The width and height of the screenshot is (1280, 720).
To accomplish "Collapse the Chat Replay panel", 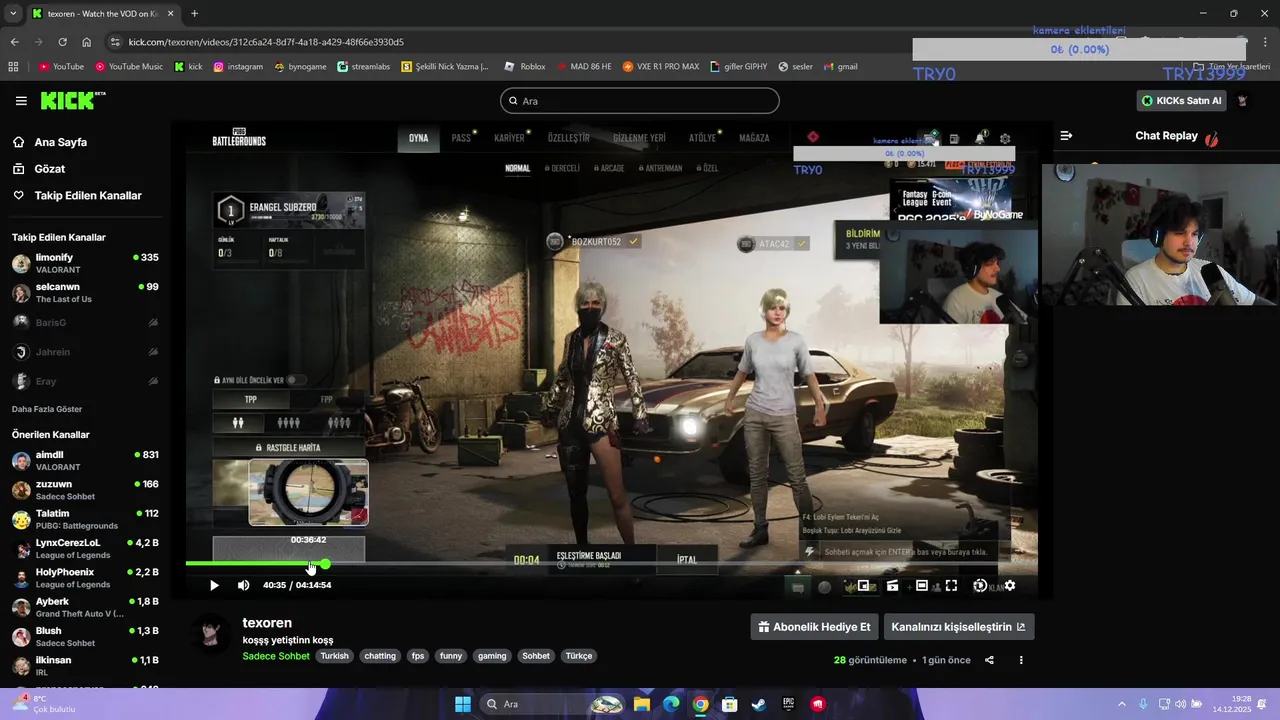I will tap(1066, 136).
